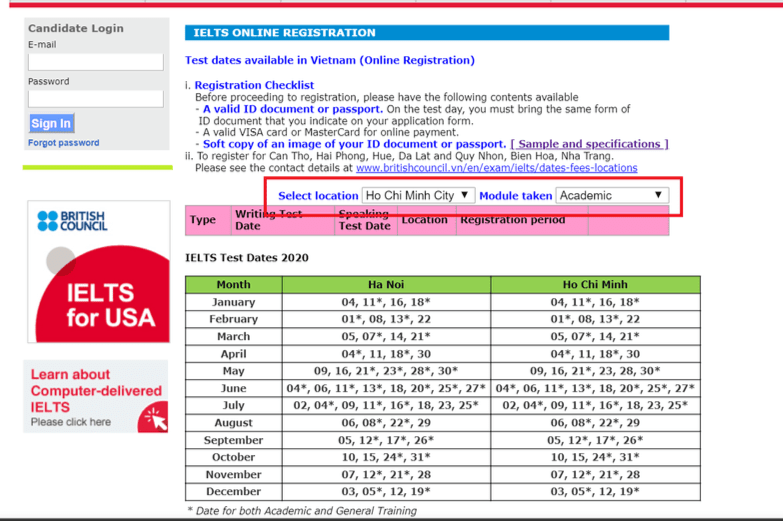Click the November row label

point(234,475)
